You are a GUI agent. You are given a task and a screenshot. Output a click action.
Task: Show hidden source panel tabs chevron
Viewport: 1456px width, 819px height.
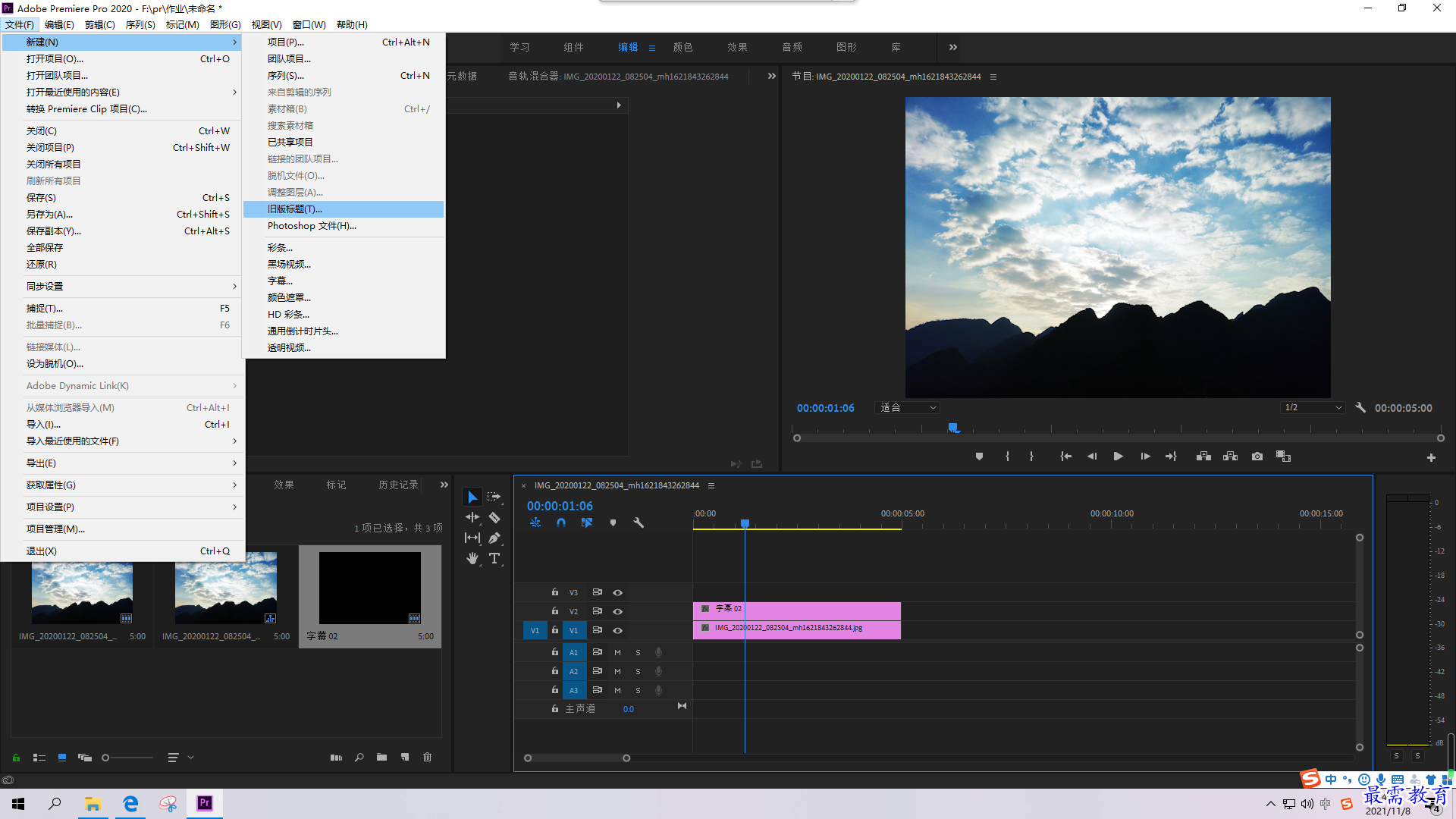click(x=772, y=76)
